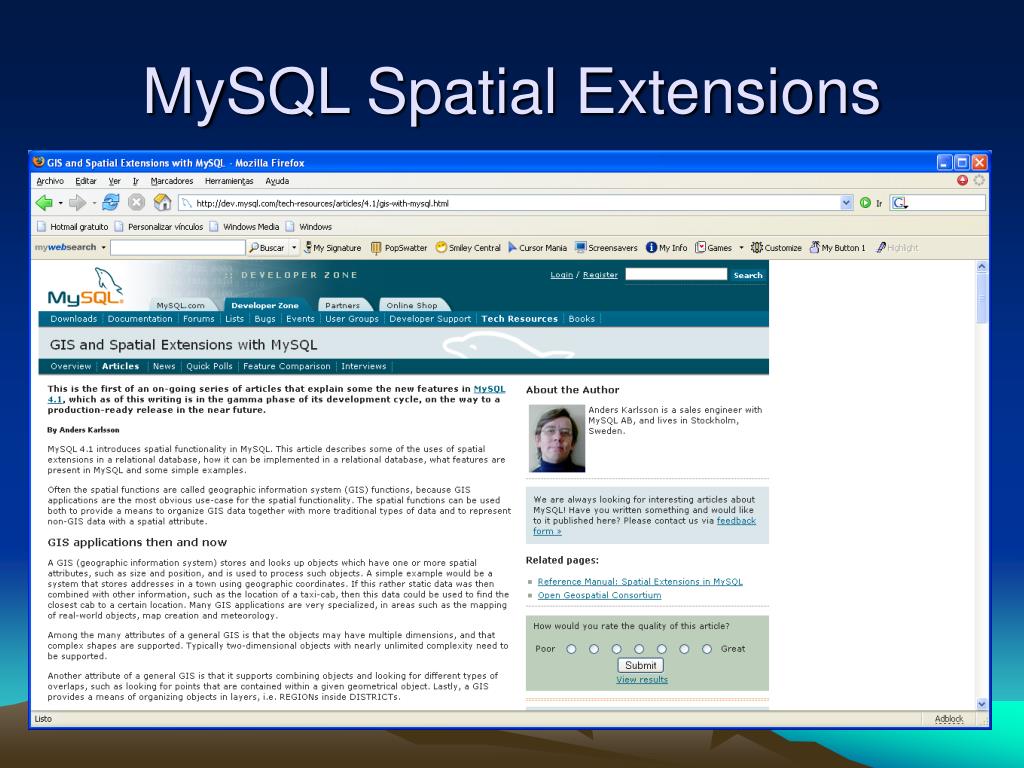Click the red Adblock icon by the menu bar
This screenshot has width=1024, height=768.
coord(962,180)
